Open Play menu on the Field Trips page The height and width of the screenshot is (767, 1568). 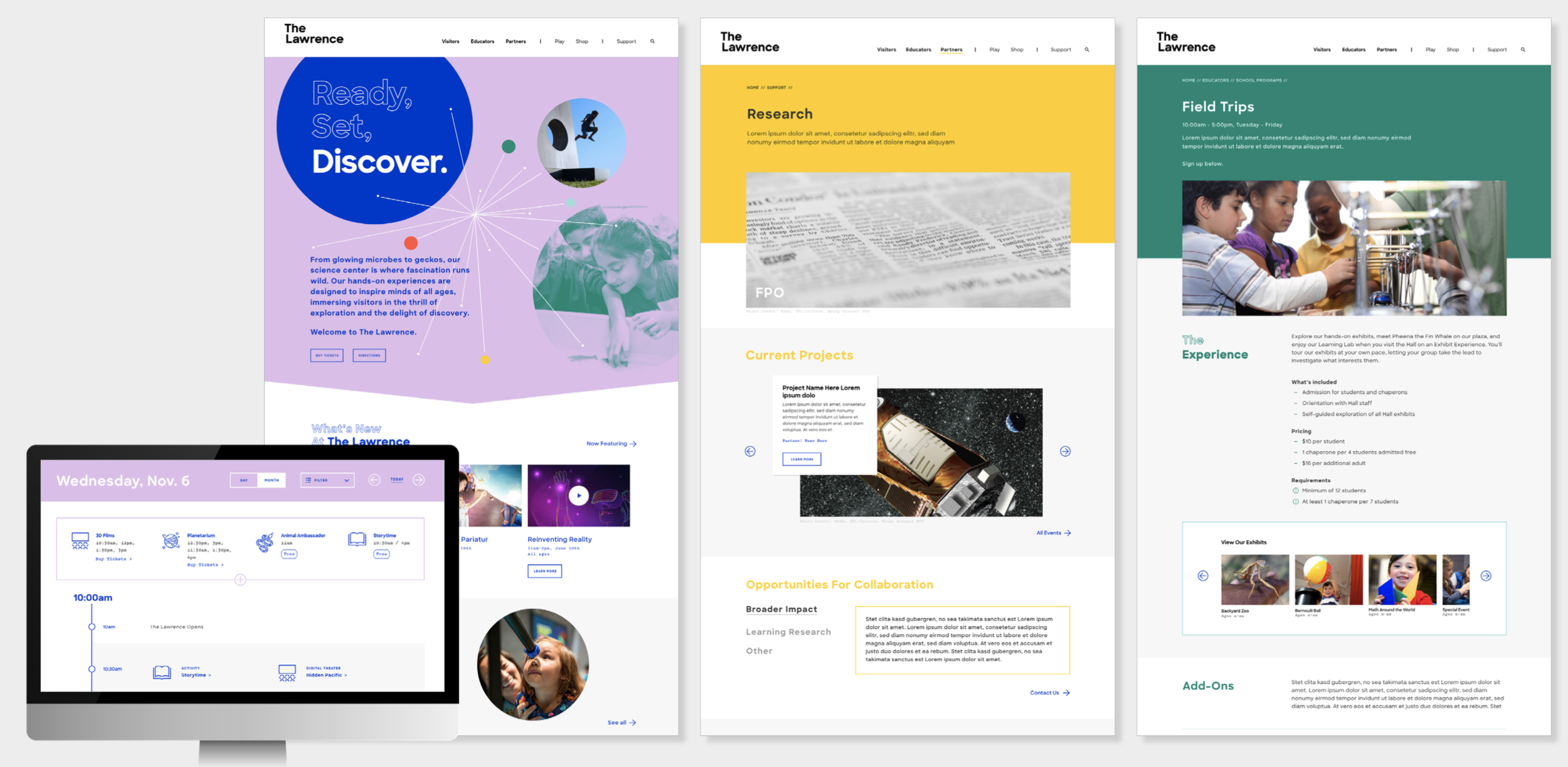(x=1431, y=50)
